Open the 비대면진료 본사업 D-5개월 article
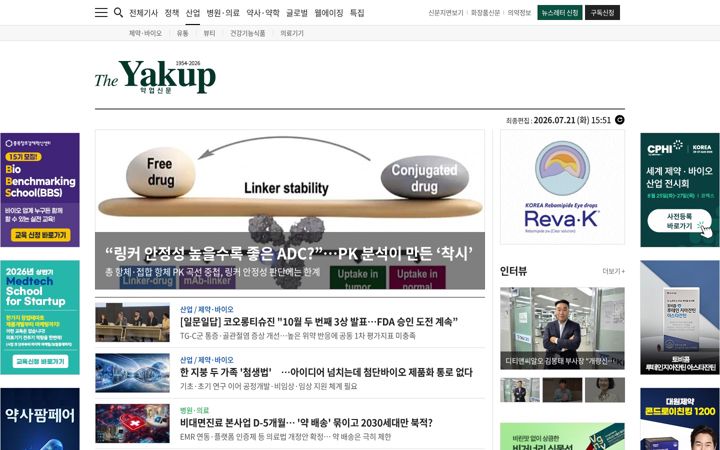 point(306,423)
